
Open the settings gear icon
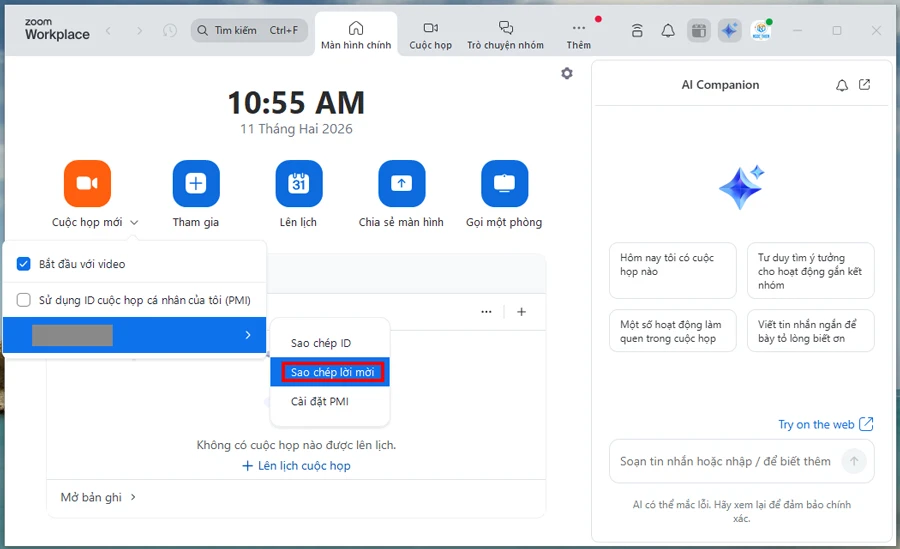(567, 73)
